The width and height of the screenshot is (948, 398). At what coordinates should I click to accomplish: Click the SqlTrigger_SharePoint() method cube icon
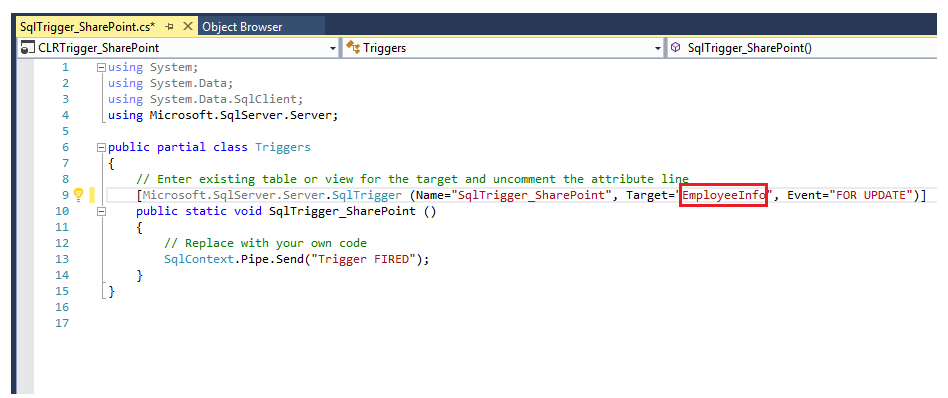676,48
